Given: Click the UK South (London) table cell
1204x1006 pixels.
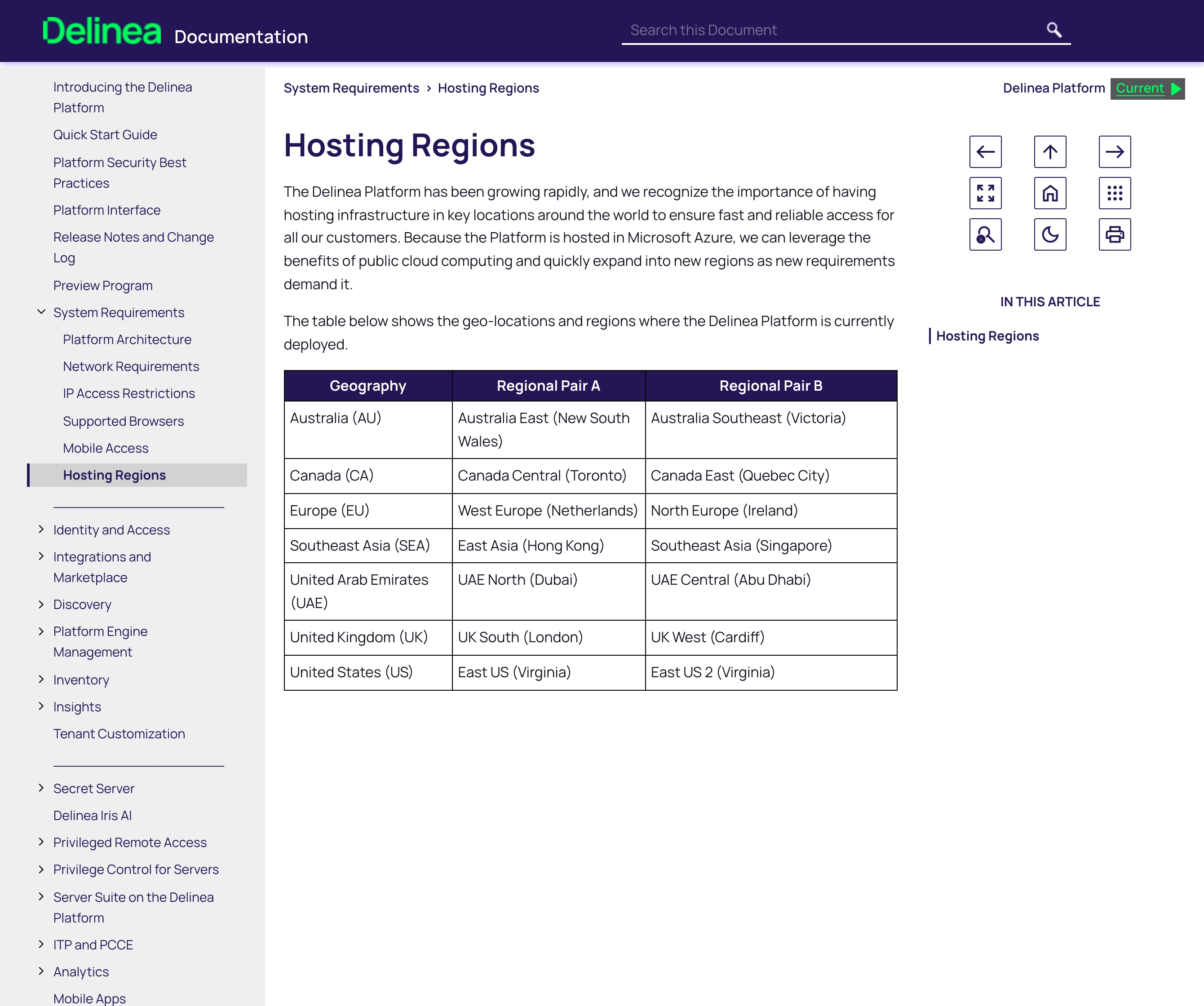Looking at the screenshot, I should (x=549, y=637).
